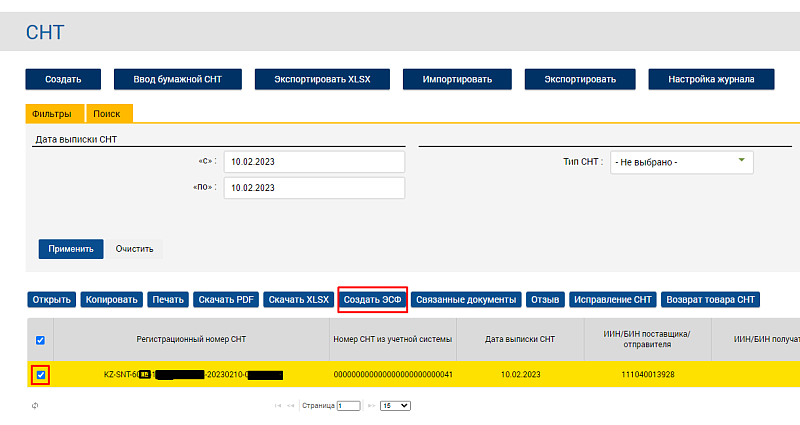Click the «по» end date field
The width and height of the screenshot is (800, 425).
point(314,188)
